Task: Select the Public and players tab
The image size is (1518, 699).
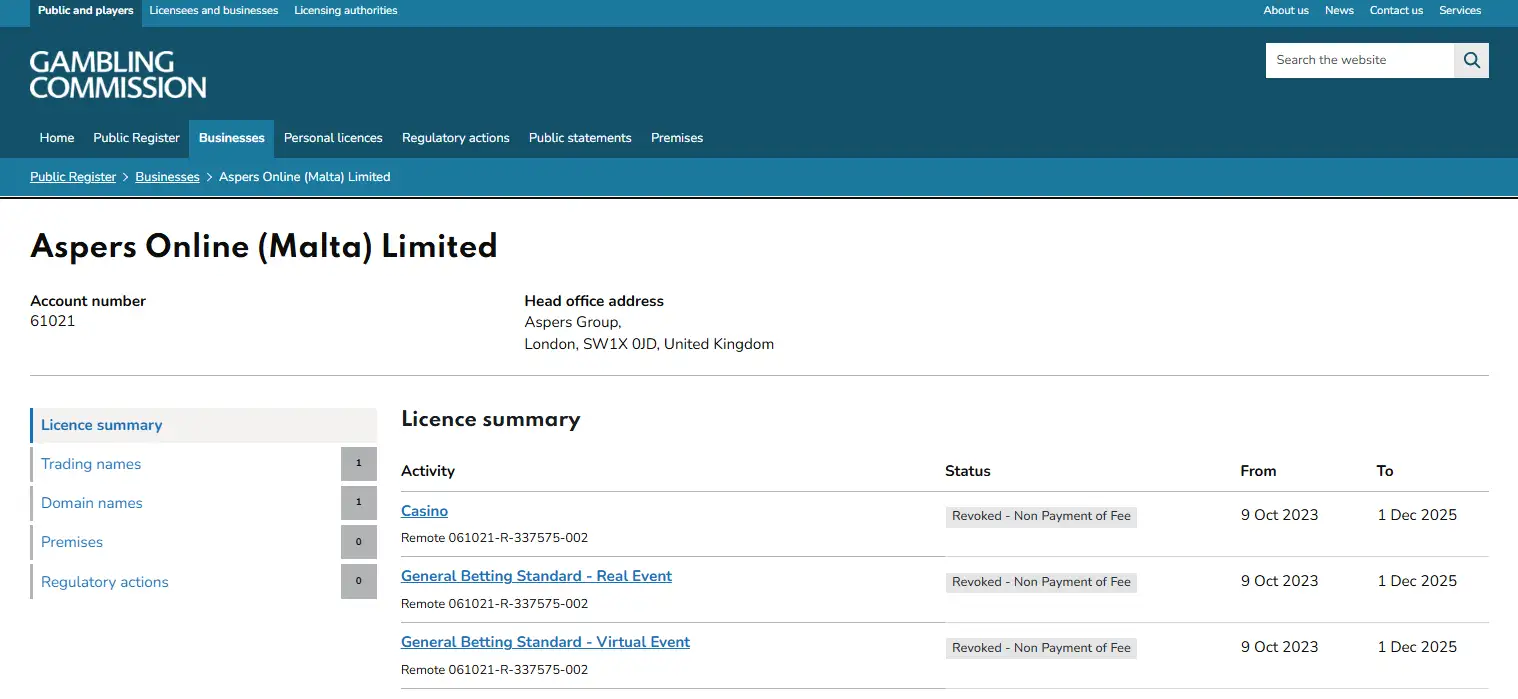Action: pos(86,11)
